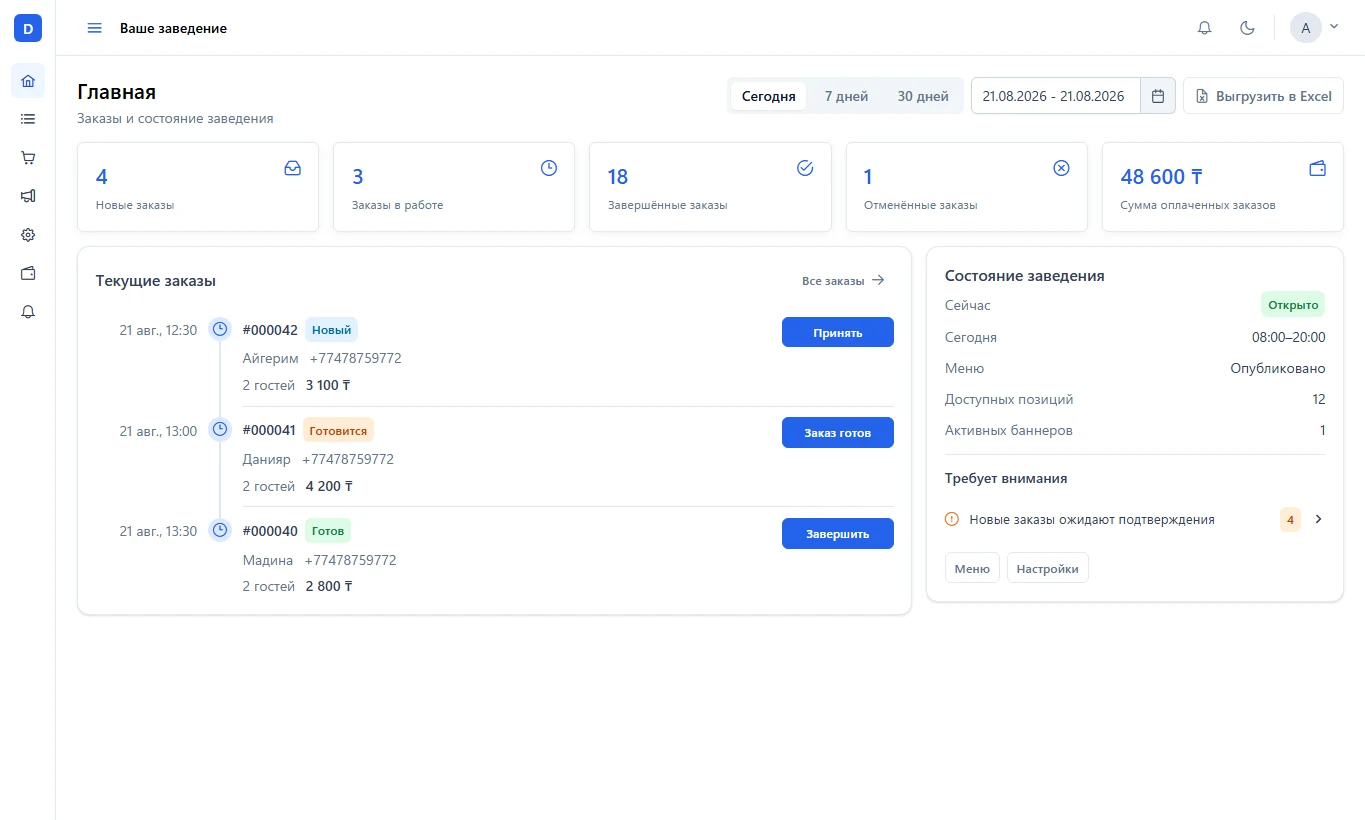Click the clock icon on order #000041
Viewport: 1365px width, 820px height.
(x=220, y=429)
